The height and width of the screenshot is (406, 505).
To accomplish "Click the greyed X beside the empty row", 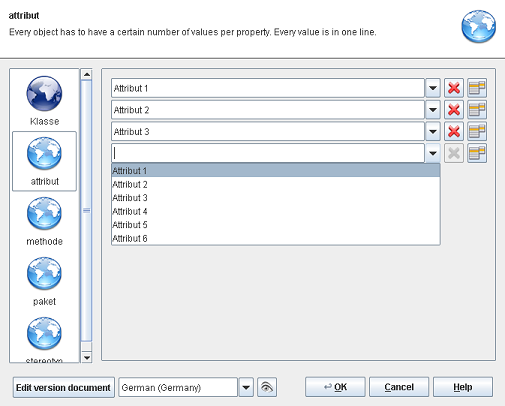I will coord(454,153).
